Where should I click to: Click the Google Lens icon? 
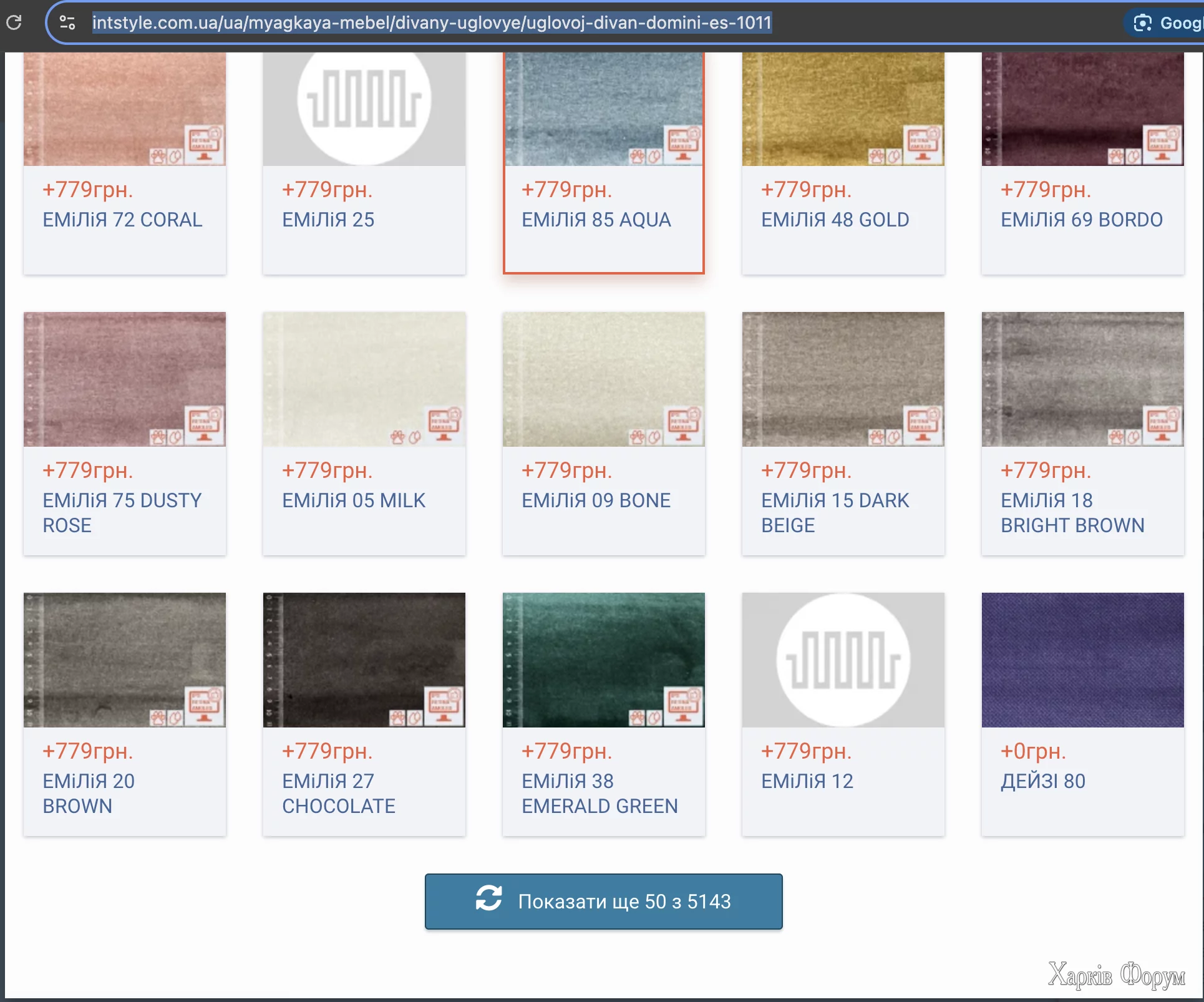click(x=1142, y=23)
